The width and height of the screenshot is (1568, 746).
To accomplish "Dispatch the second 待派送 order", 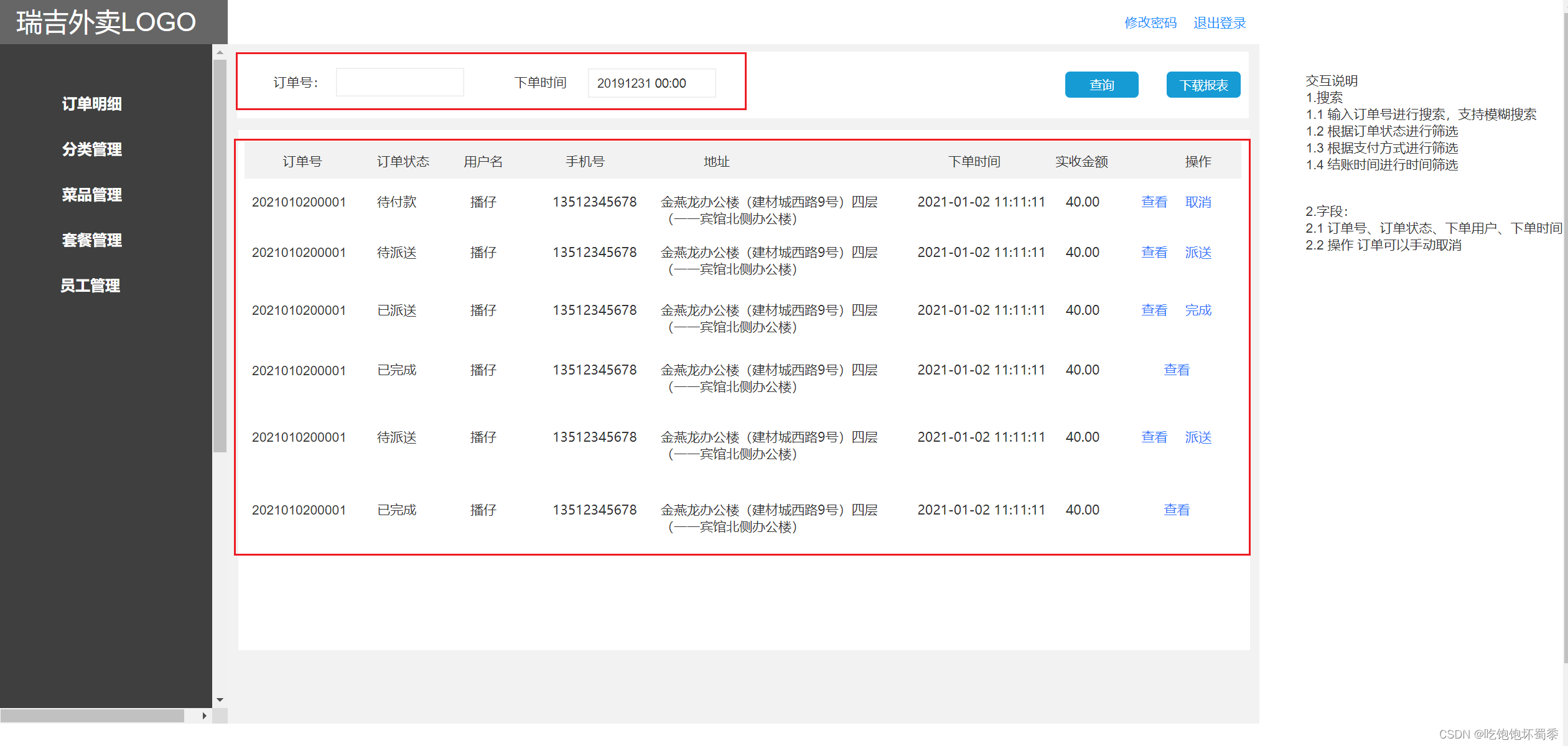I will tap(1198, 437).
